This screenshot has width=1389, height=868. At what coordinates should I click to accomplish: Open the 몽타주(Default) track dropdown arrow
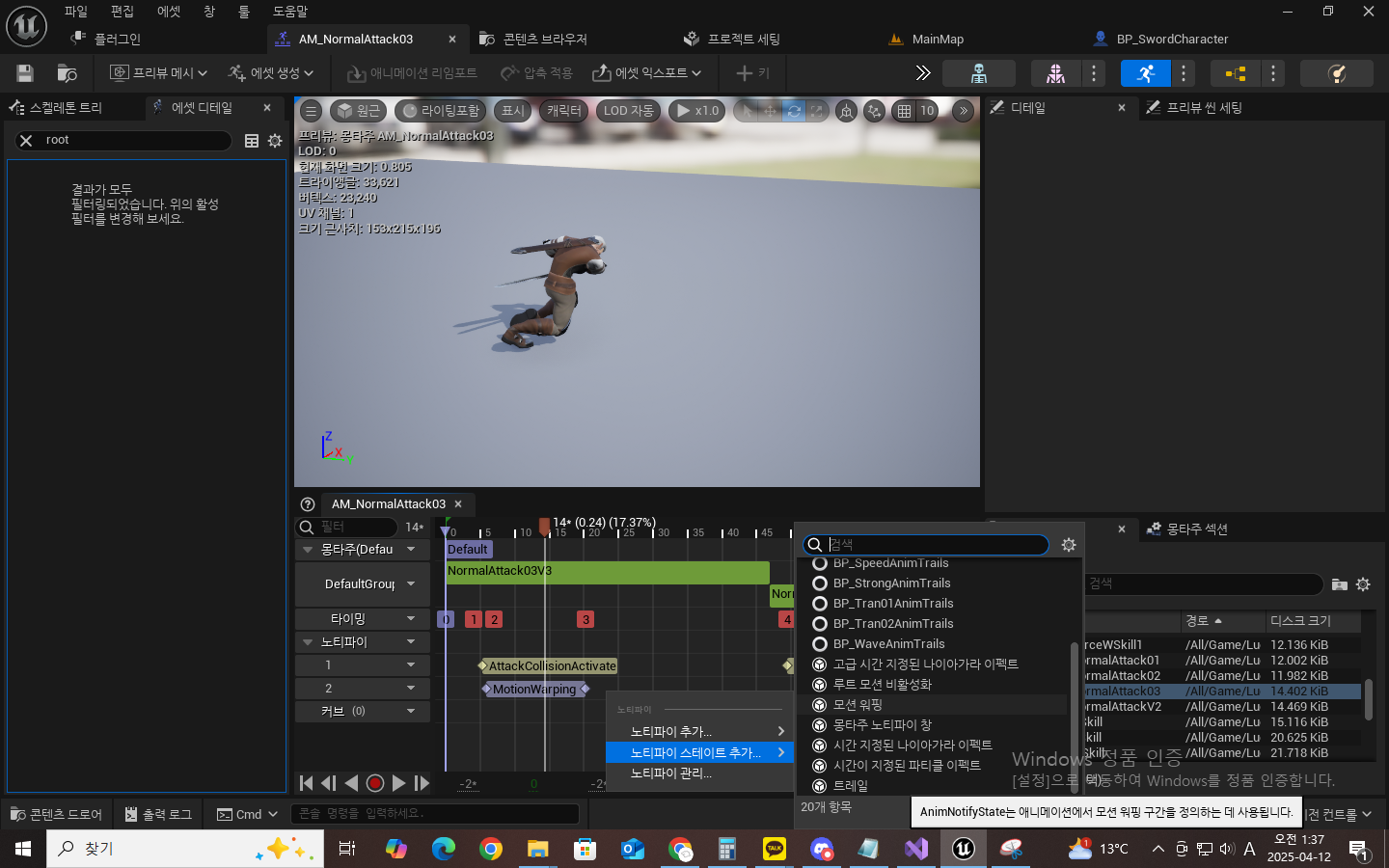[x=411, y=550]
